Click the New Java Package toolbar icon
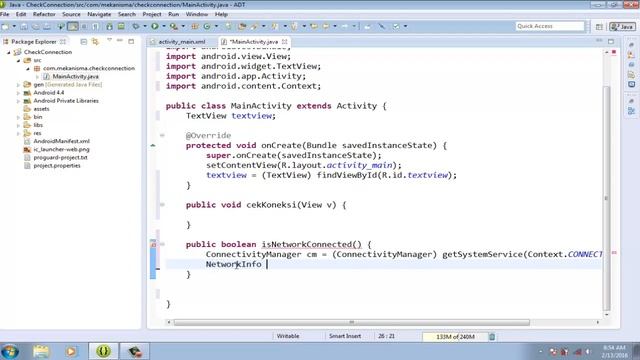The height and width of the screenshot is (360, 640). (x=195, y=27)
